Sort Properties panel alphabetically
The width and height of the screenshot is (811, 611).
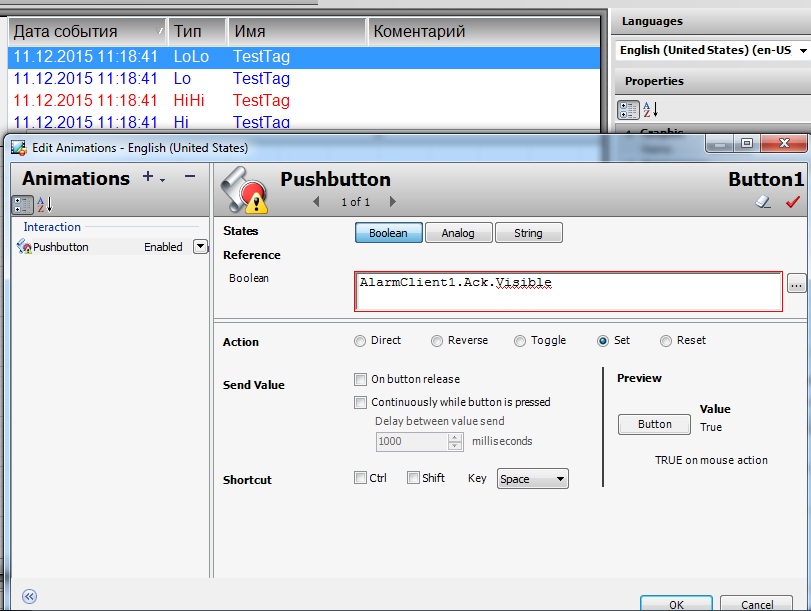(x=650, y=110)
